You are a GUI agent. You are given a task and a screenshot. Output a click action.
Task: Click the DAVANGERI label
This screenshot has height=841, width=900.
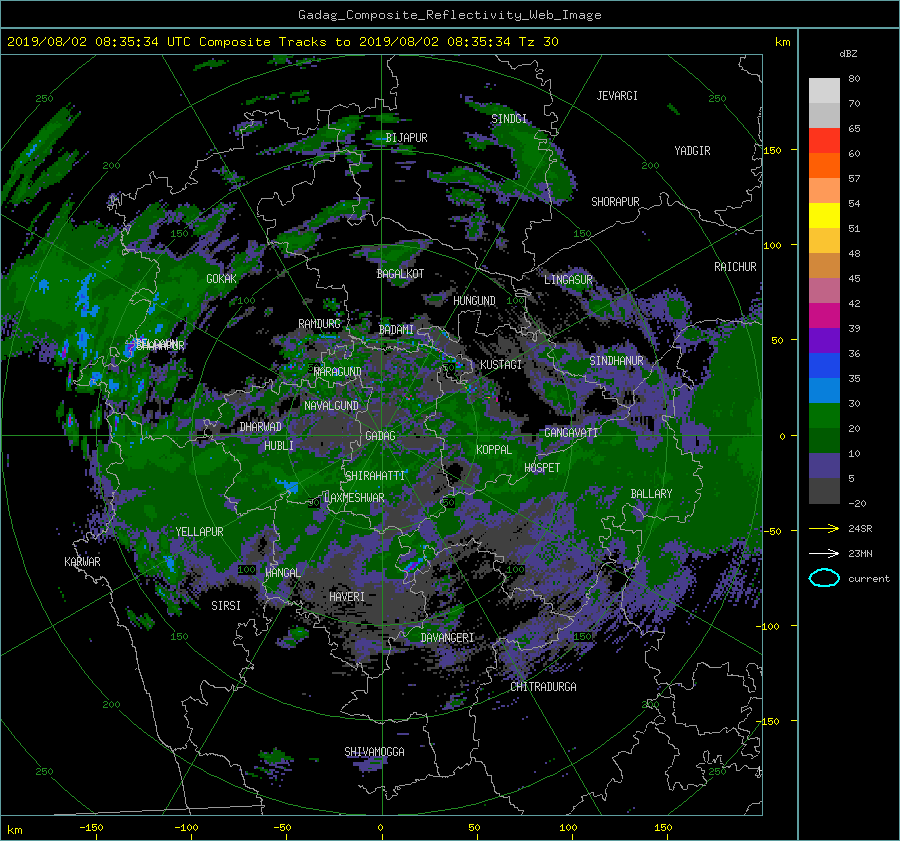click(x=447, y=638)
